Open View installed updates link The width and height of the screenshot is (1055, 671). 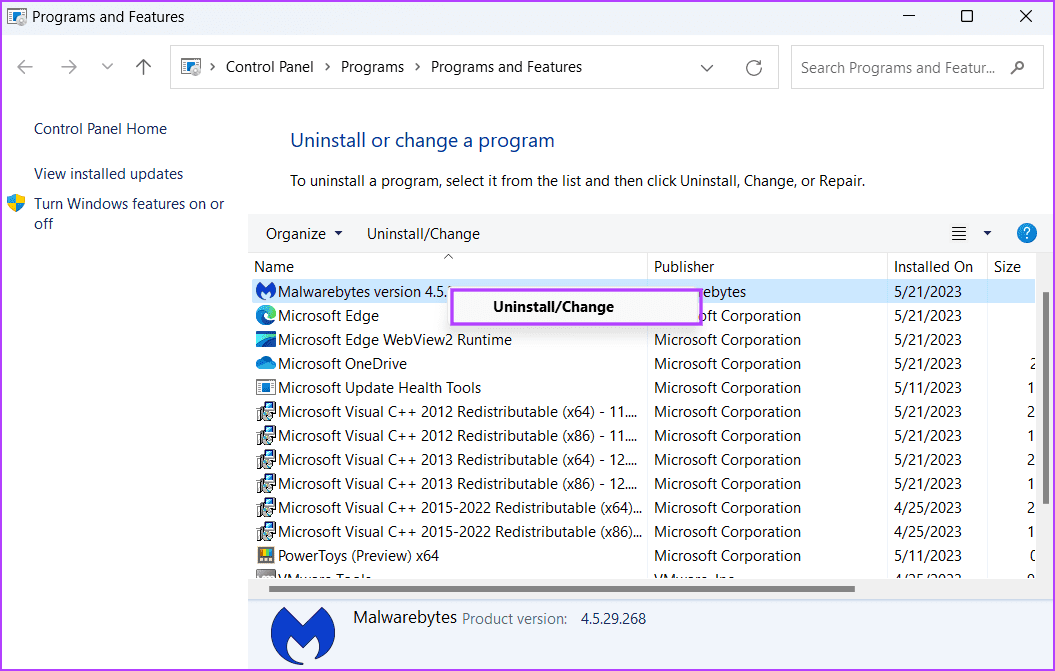pyautogui.click(x=108, y=174)
